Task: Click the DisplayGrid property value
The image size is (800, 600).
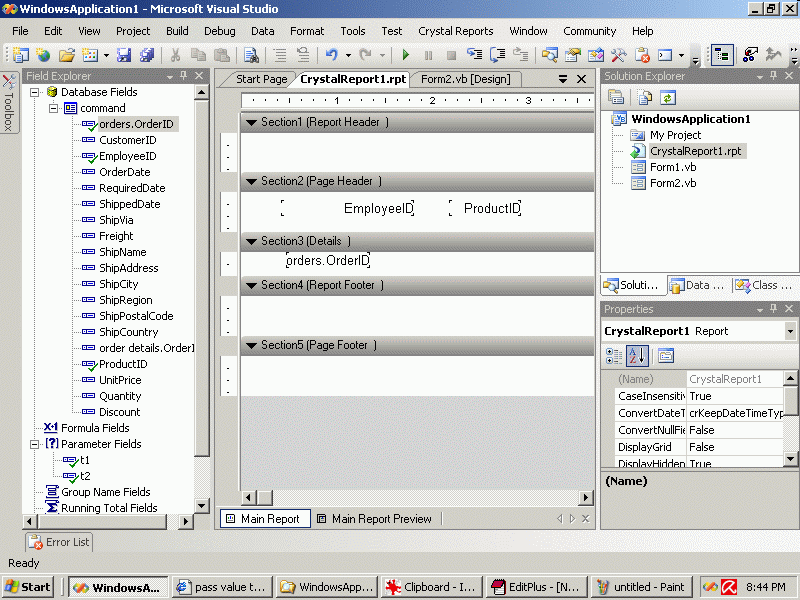Action: pyautogui.click(x=735, y=447)
